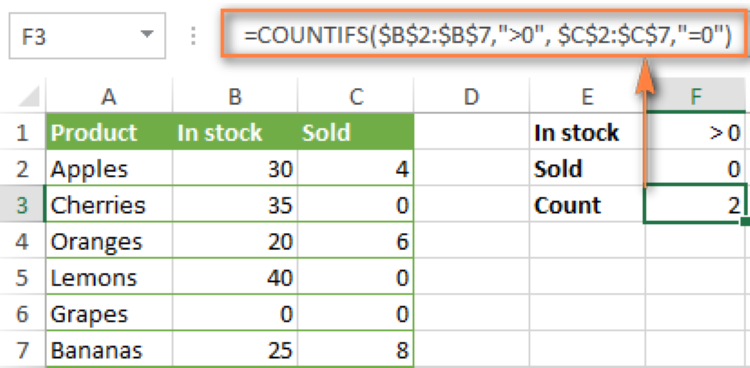Click empty cell D4
The width and height of the screenshot is (750, 368).
pos(472,241)
